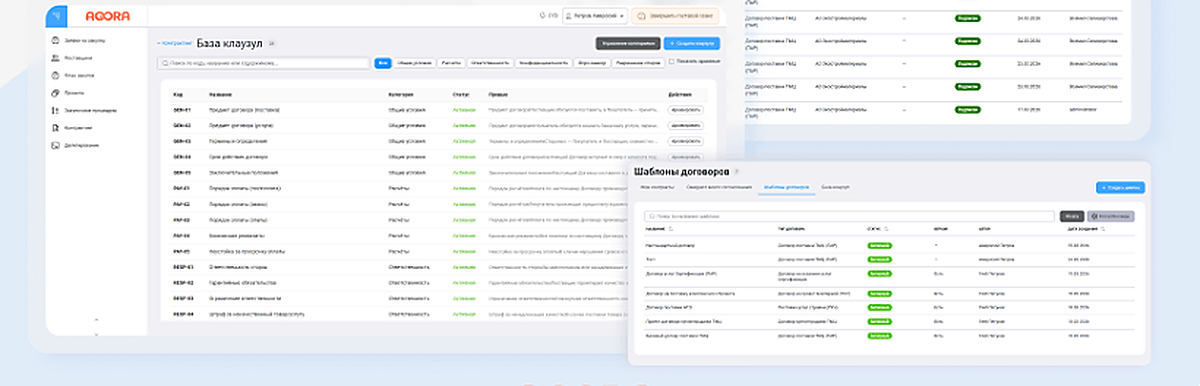The height and width of the screenshot is (386, 1200).
Task: Click the blue Создать клаузулу button
Action: 692,44
